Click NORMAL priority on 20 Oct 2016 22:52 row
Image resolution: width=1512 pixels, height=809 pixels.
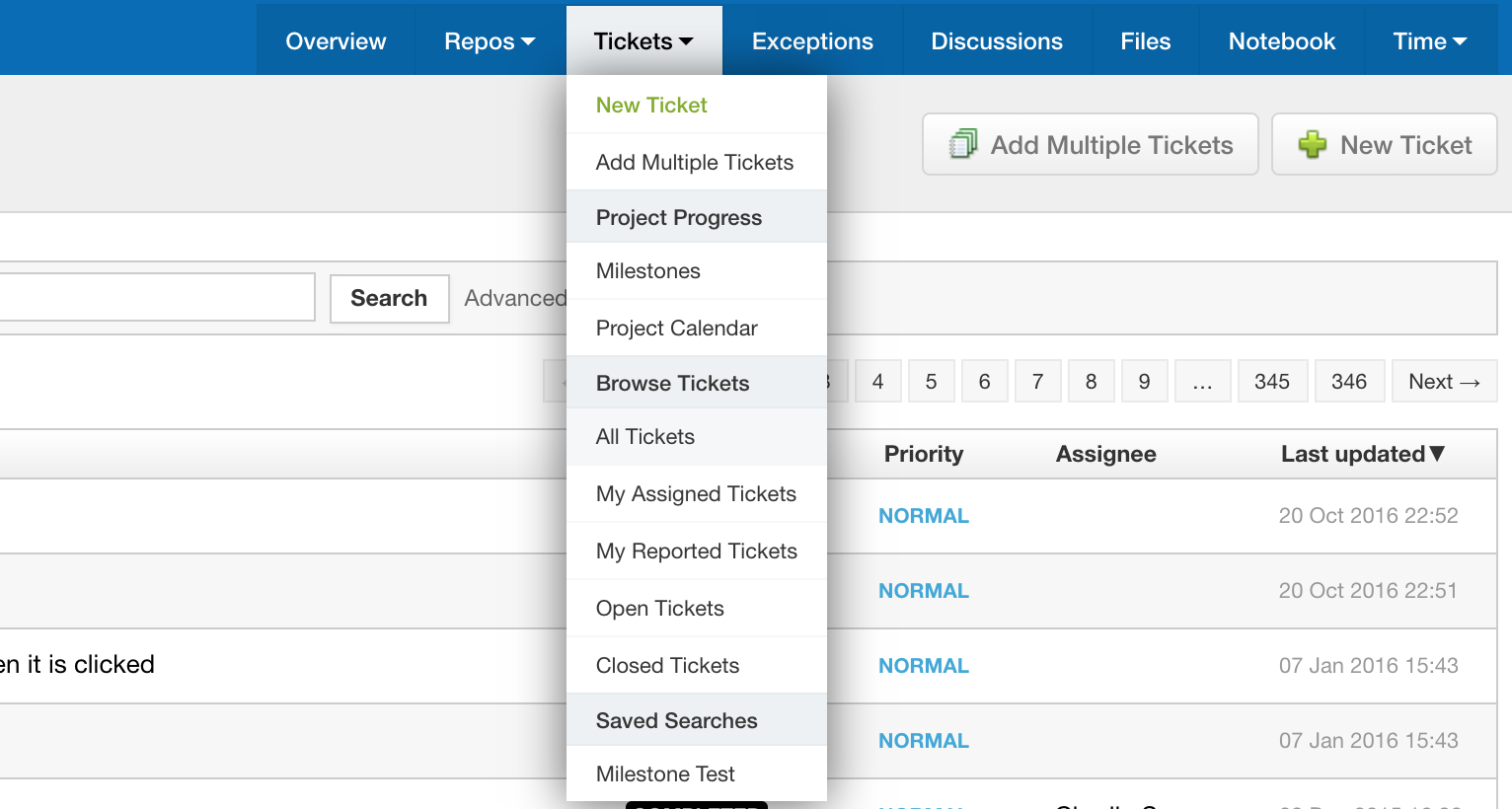pyautogui.click(x=924, y=516)
